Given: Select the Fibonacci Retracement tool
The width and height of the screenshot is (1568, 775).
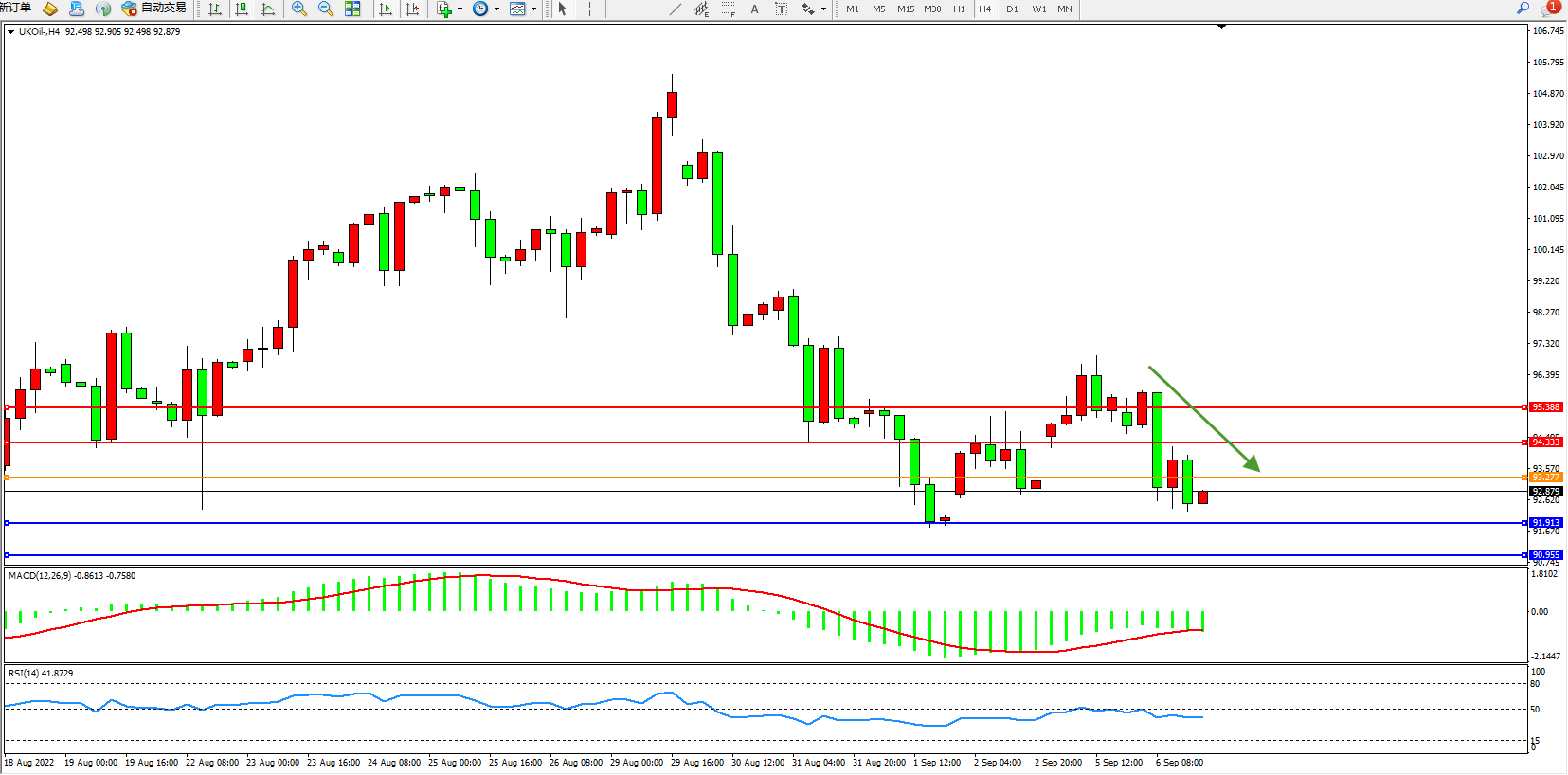Looking at the screenshot, I should click(x=728, y=9).
